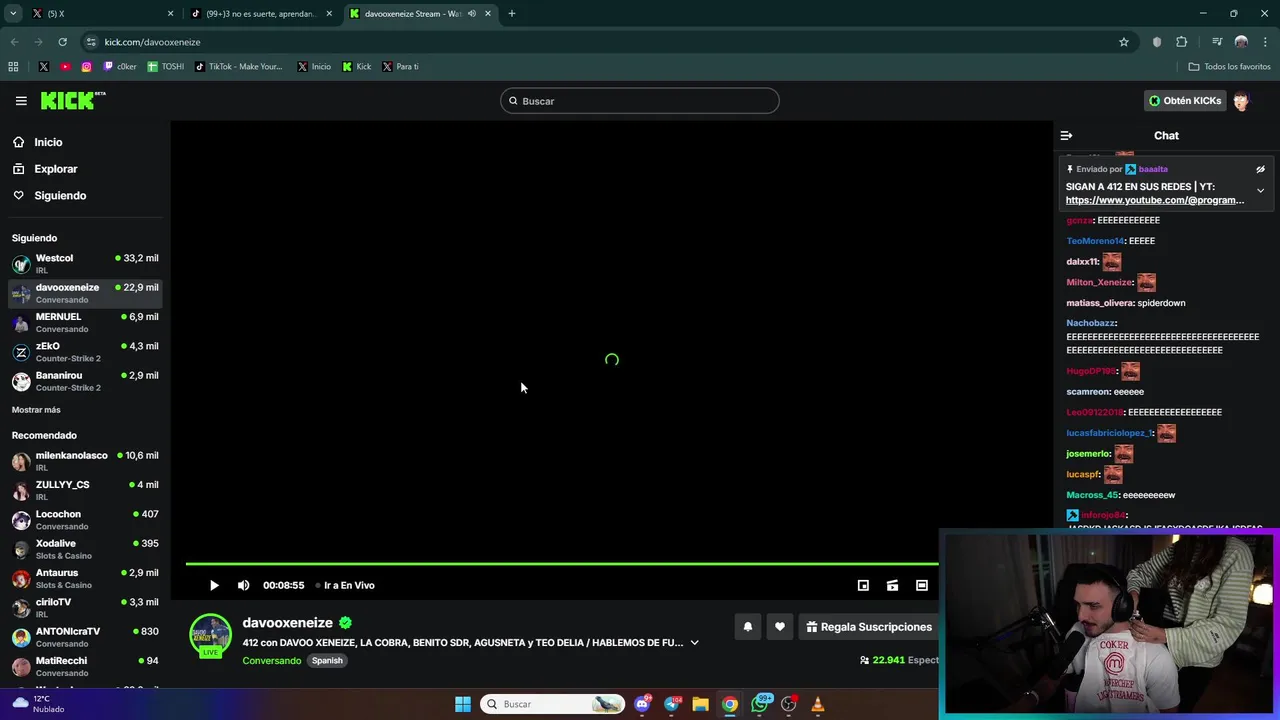
Task: Open the Siguiendo sidebar section link
Action: [x=59, y=195]
